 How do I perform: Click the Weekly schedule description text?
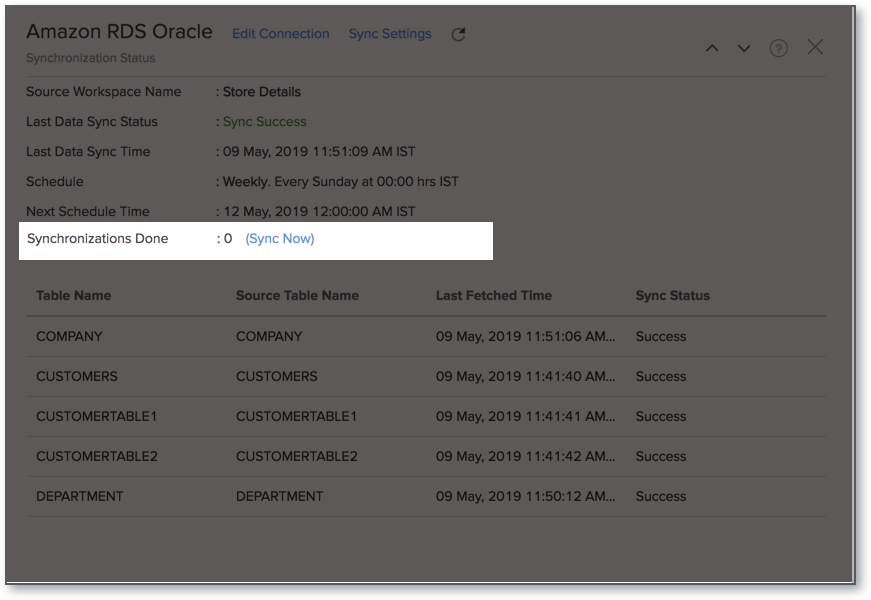click(341, 182)
